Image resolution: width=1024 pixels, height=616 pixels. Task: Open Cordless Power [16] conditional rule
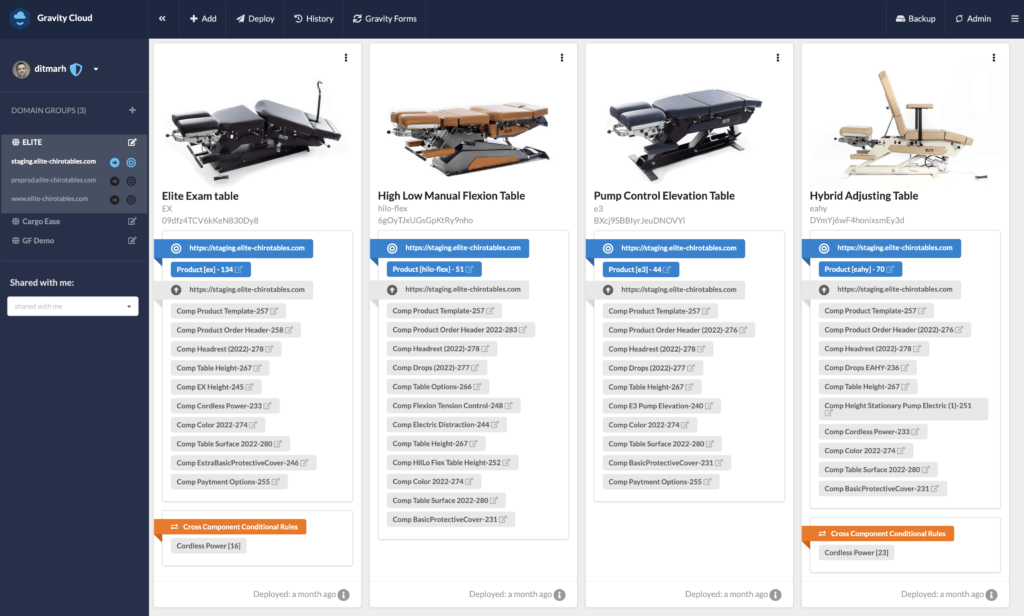click(208, 546)
